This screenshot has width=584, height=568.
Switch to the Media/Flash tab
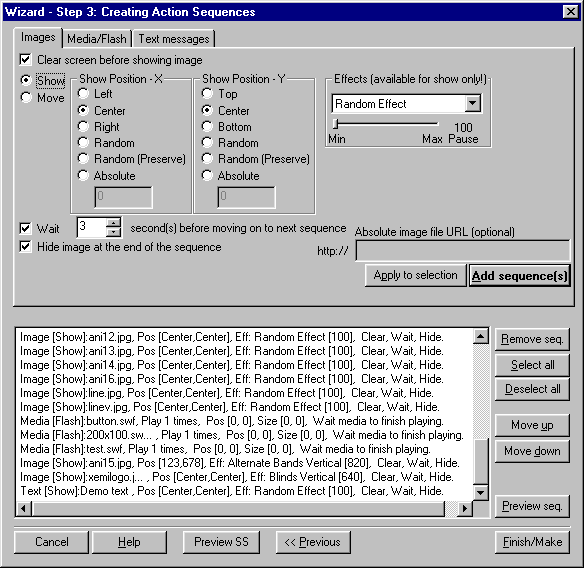tap(97, 39)
